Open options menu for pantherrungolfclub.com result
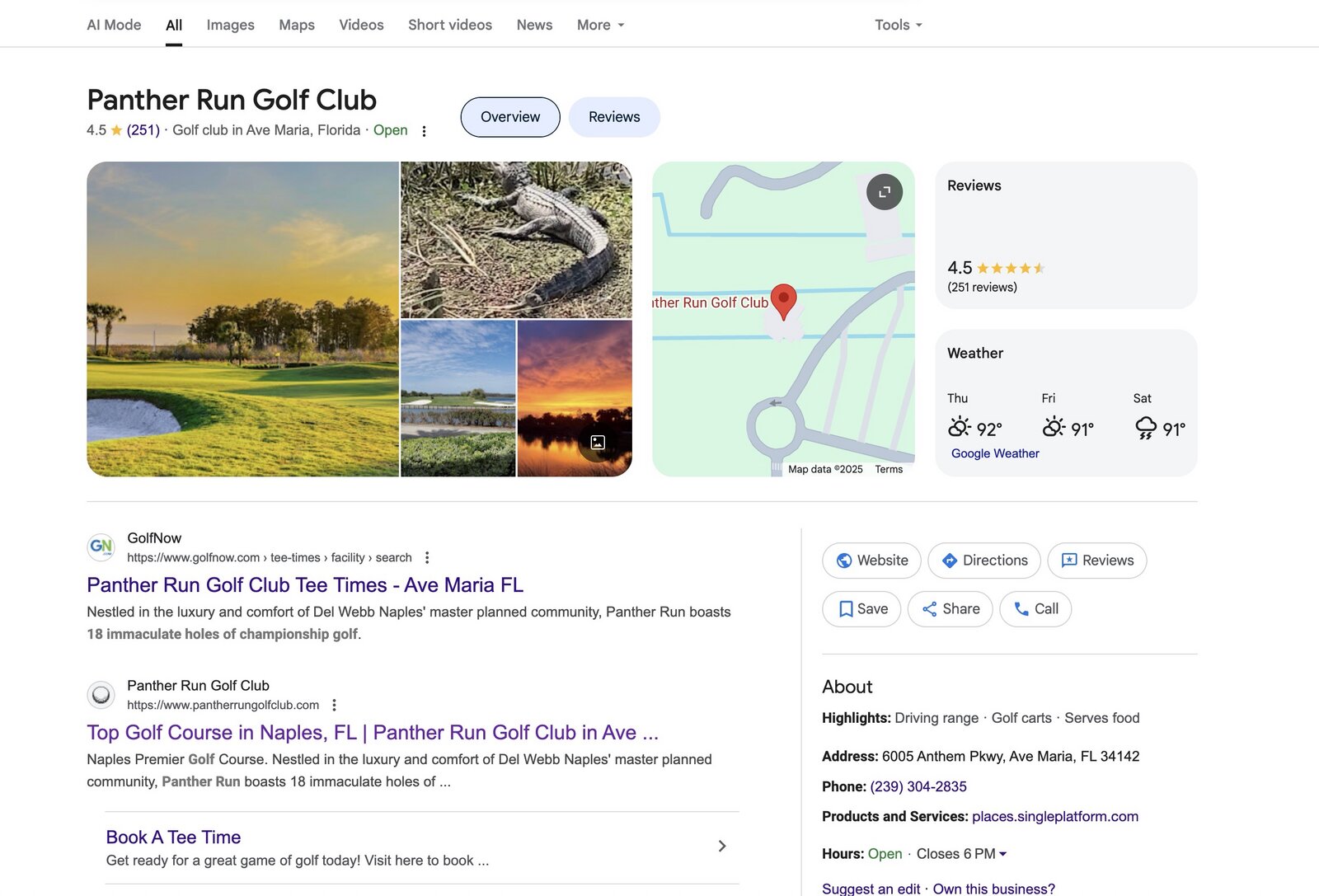This screenshot has height=896, width=1319. (334, 706)
